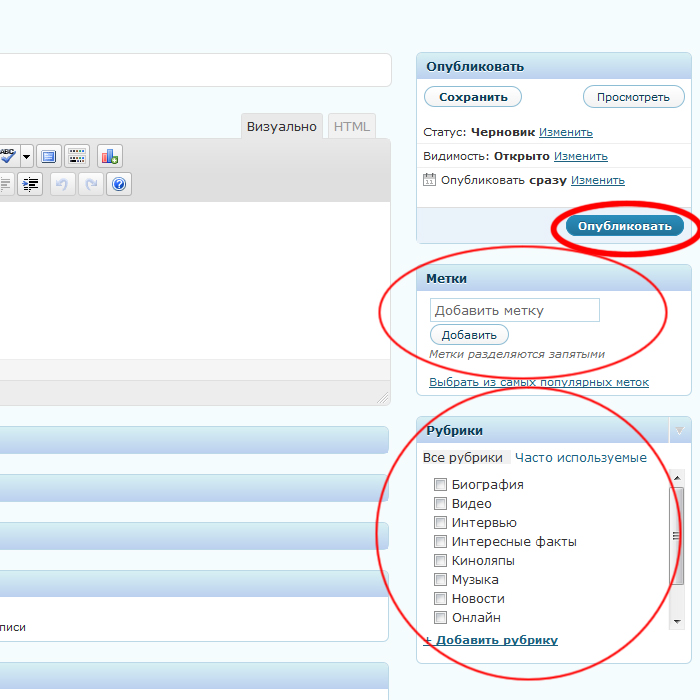
Task: Tick the Новости category checkbox
Action: click(x=440, y=599)
